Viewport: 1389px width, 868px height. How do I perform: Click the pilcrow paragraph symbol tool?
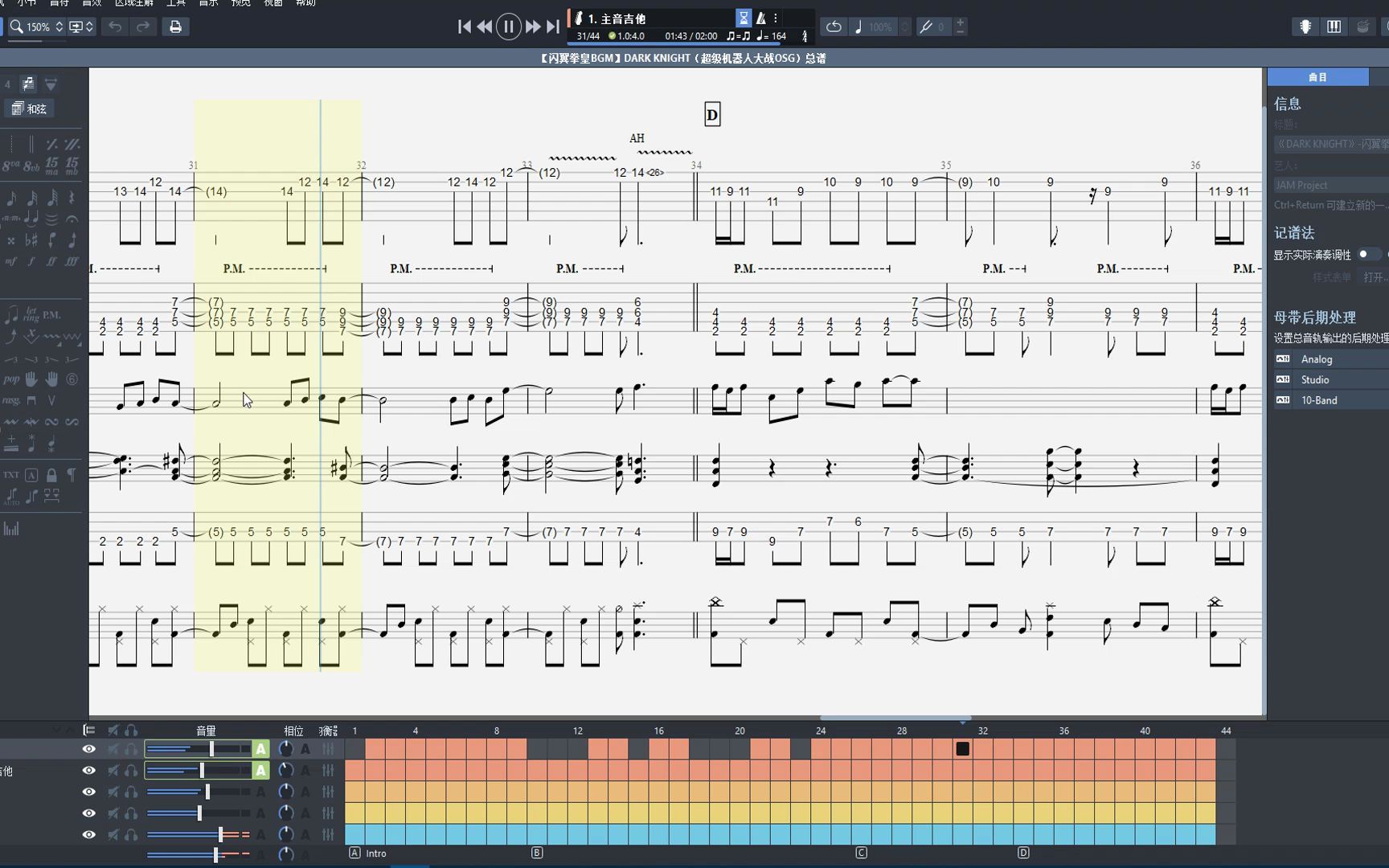coord(72,475)
